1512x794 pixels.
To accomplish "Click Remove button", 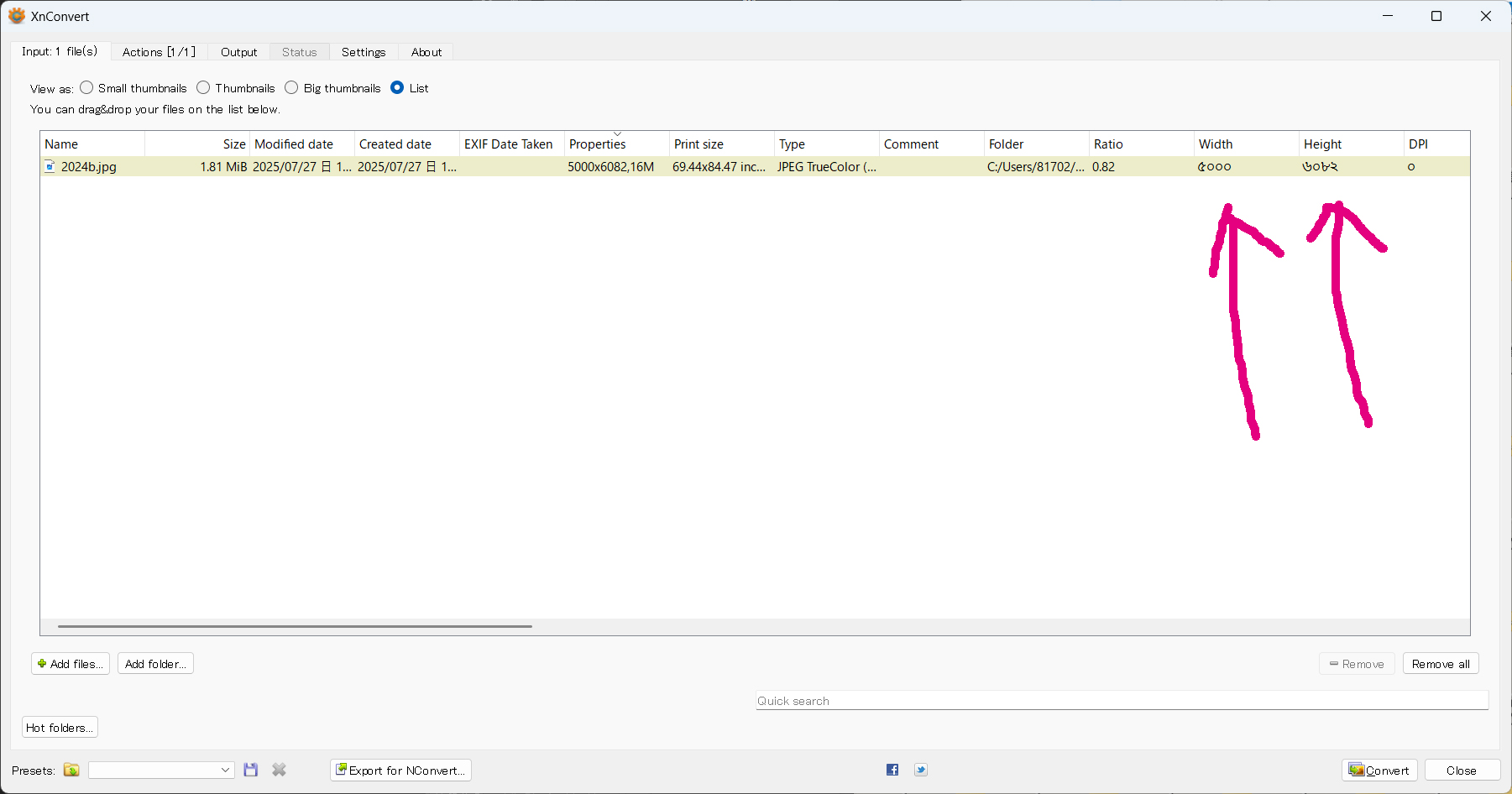I will point(1357,663).
